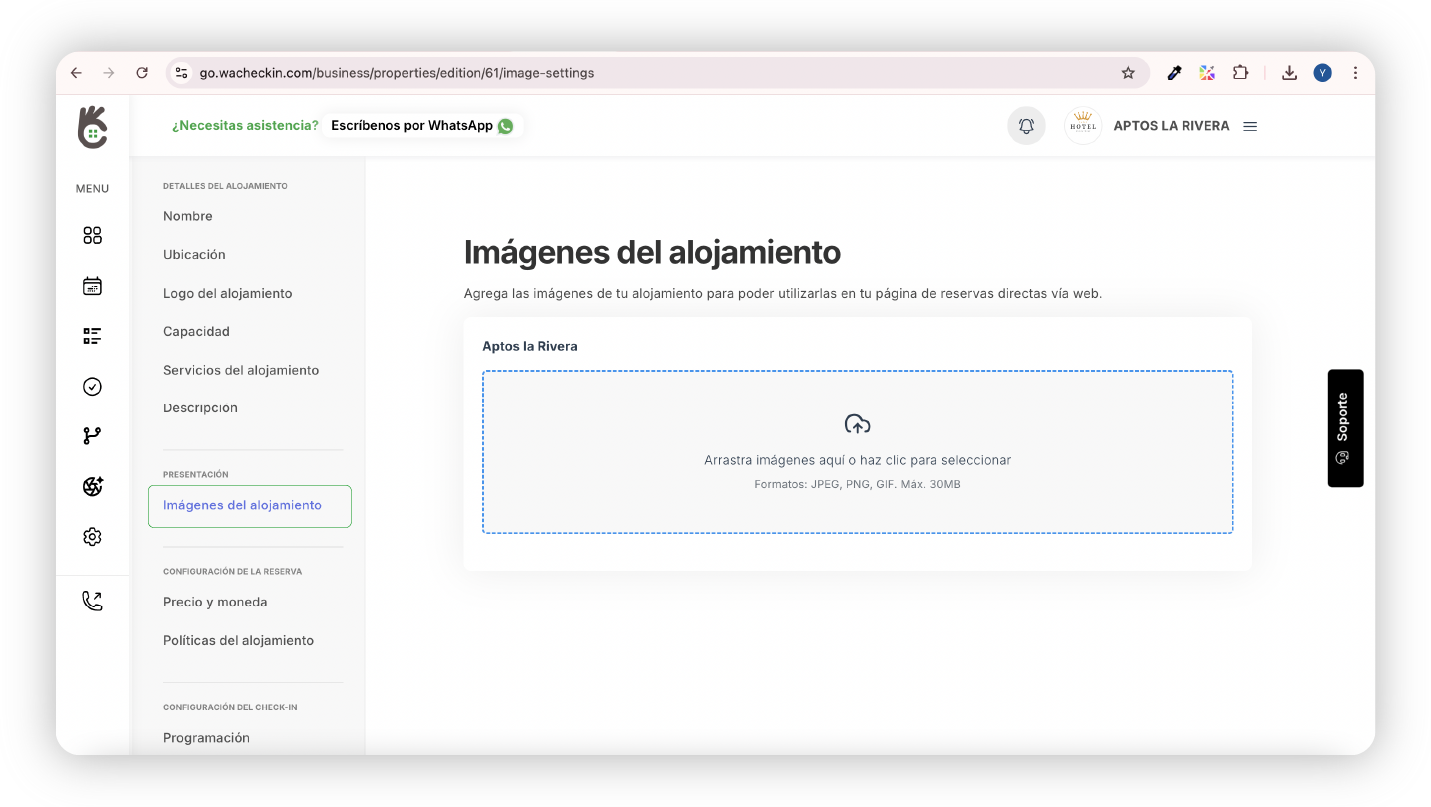Expand the Aptos La Rivera hamburger menu
This screenshot has width=1431, height=807.
(x=1250, y=127)
